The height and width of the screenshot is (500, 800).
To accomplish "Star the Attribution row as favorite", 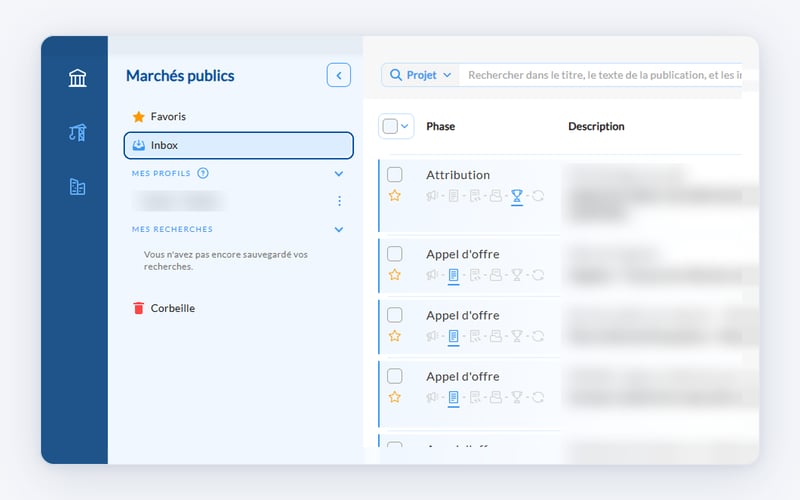I will coord(394,195).
